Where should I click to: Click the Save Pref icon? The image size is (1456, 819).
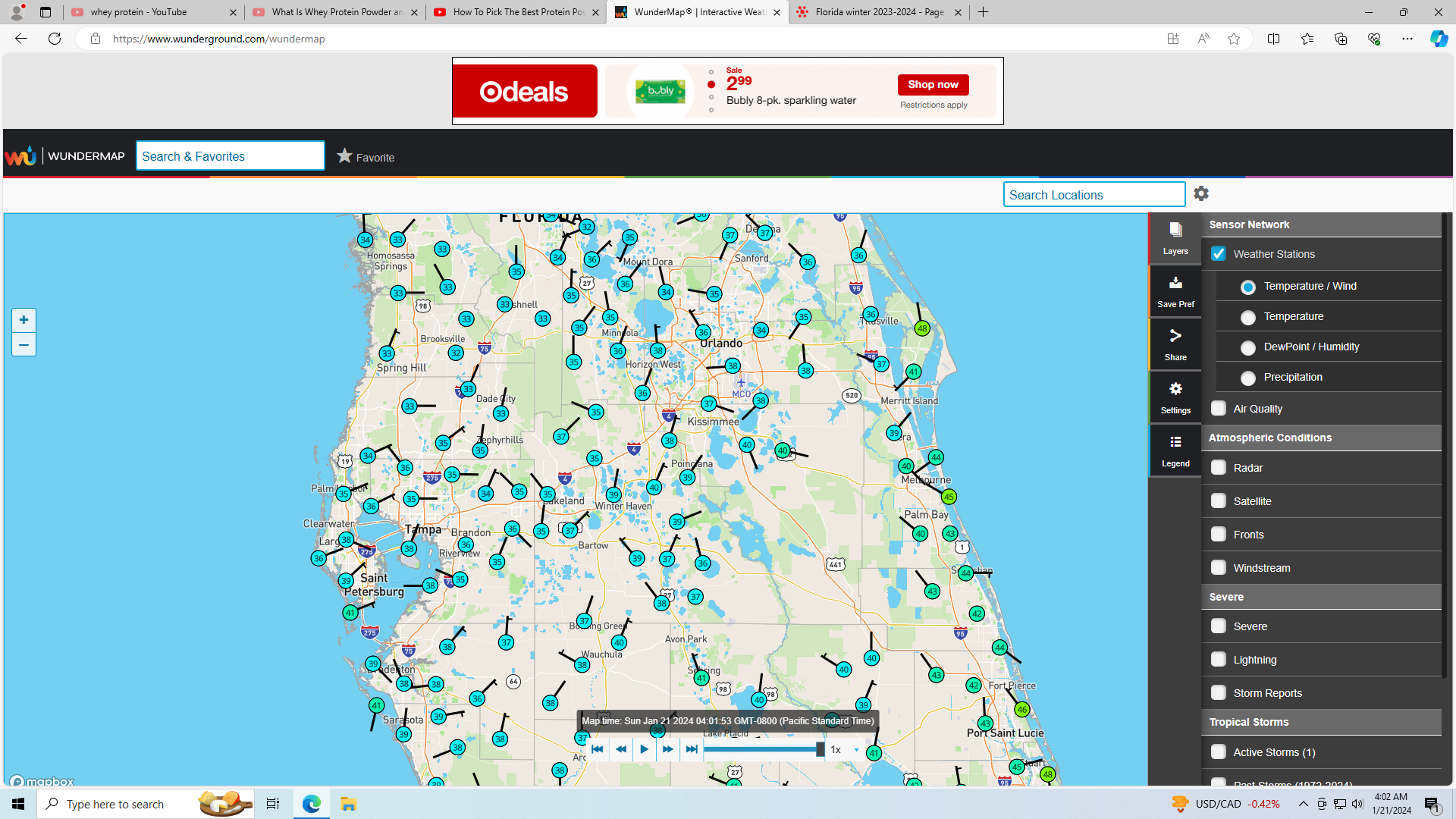1175,290
